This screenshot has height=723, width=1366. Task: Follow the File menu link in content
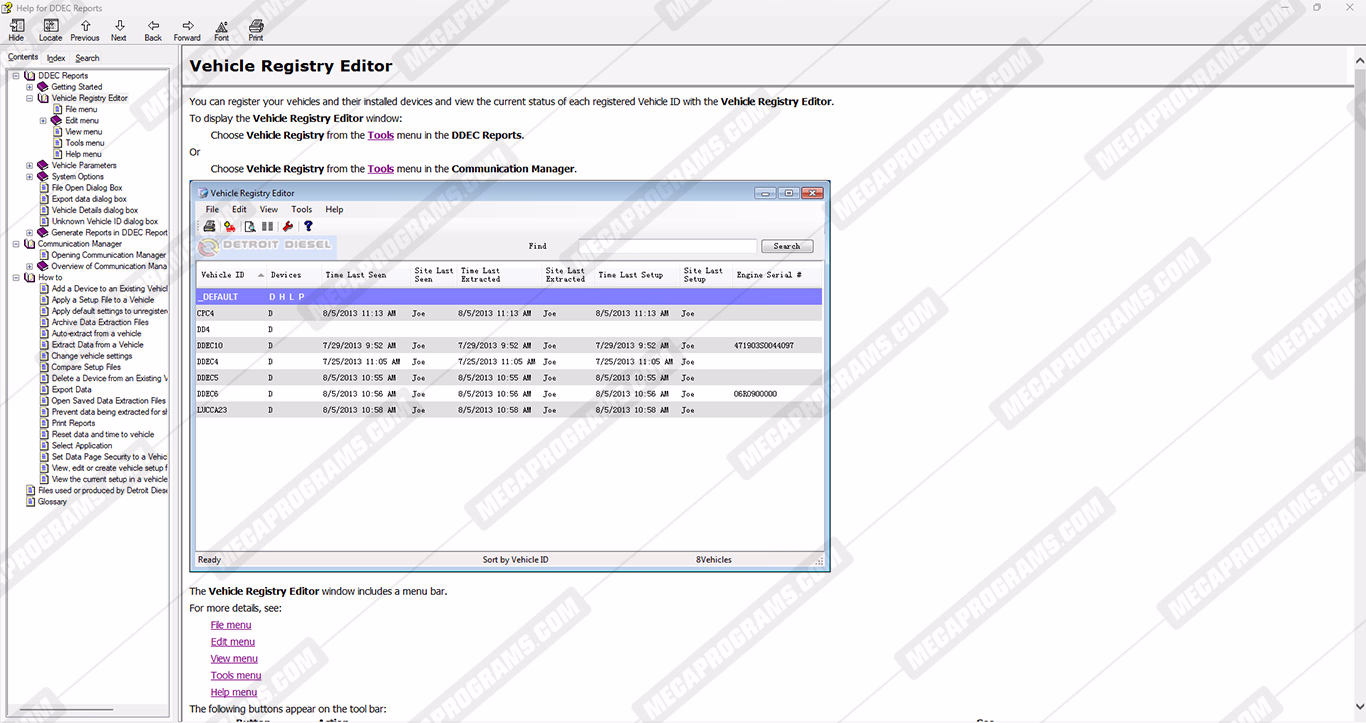pos(231,625)
